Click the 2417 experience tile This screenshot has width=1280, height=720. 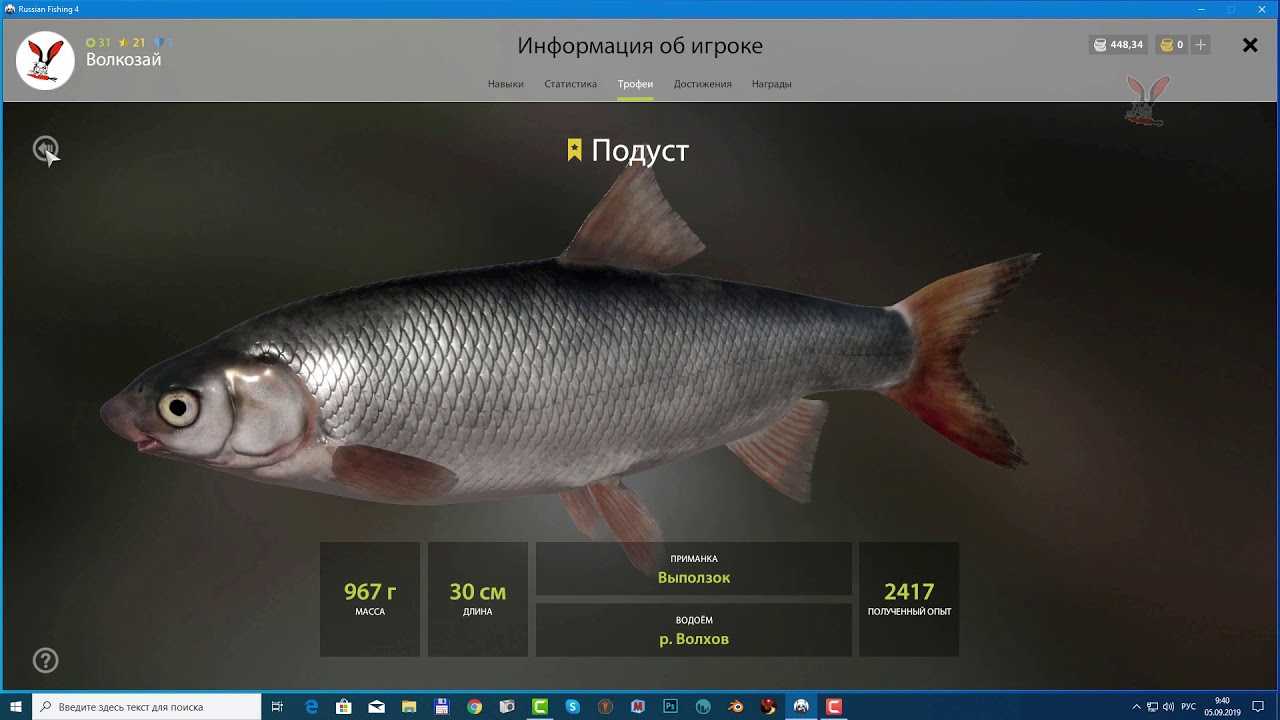pyautogui.click(x=909, y=599)
